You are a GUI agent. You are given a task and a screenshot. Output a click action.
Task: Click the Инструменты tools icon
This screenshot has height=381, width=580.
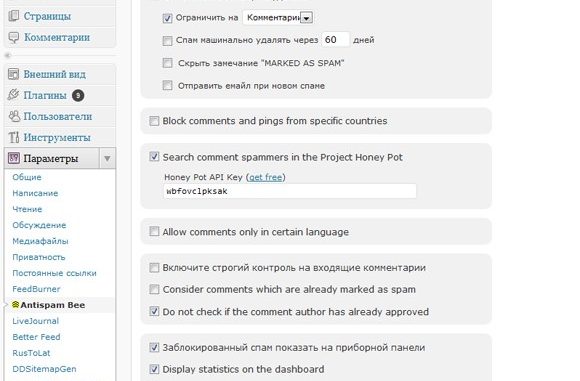click(14, 137)
